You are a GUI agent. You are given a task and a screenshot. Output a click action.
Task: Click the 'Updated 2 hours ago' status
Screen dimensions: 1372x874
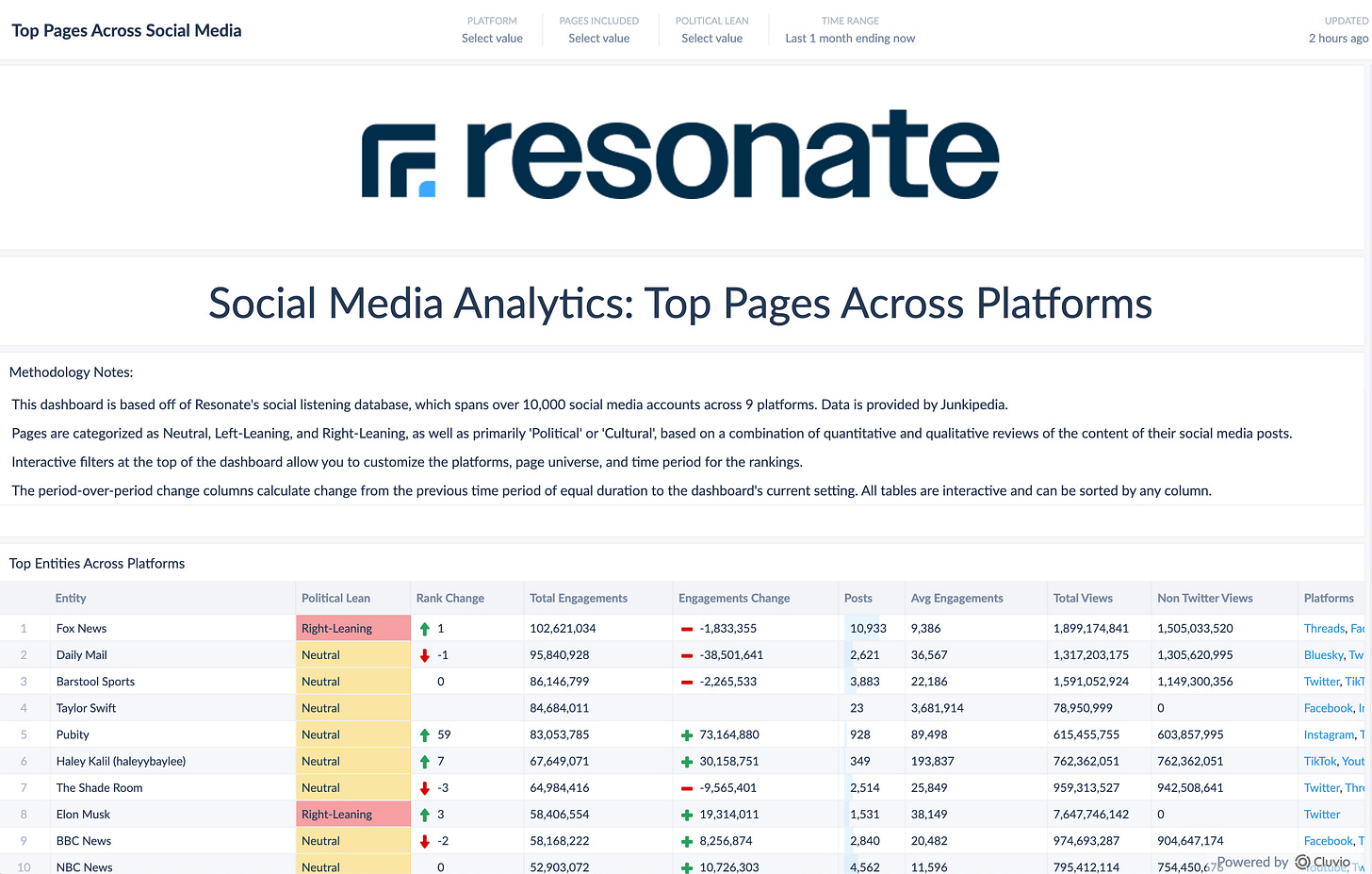[1338, 30]
